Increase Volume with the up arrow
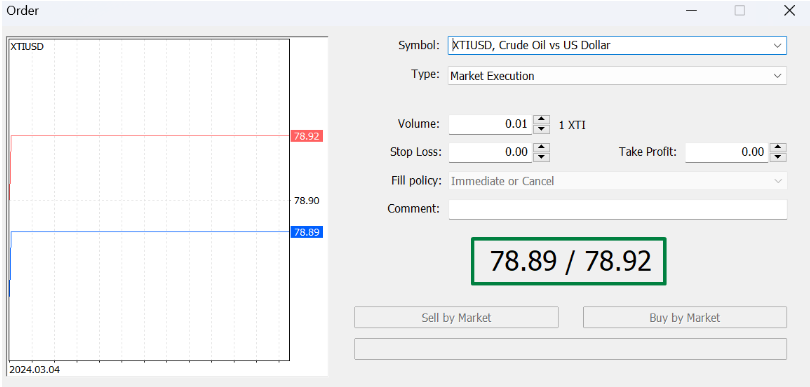This screenshot has height=387, width=810. (541, 120)
